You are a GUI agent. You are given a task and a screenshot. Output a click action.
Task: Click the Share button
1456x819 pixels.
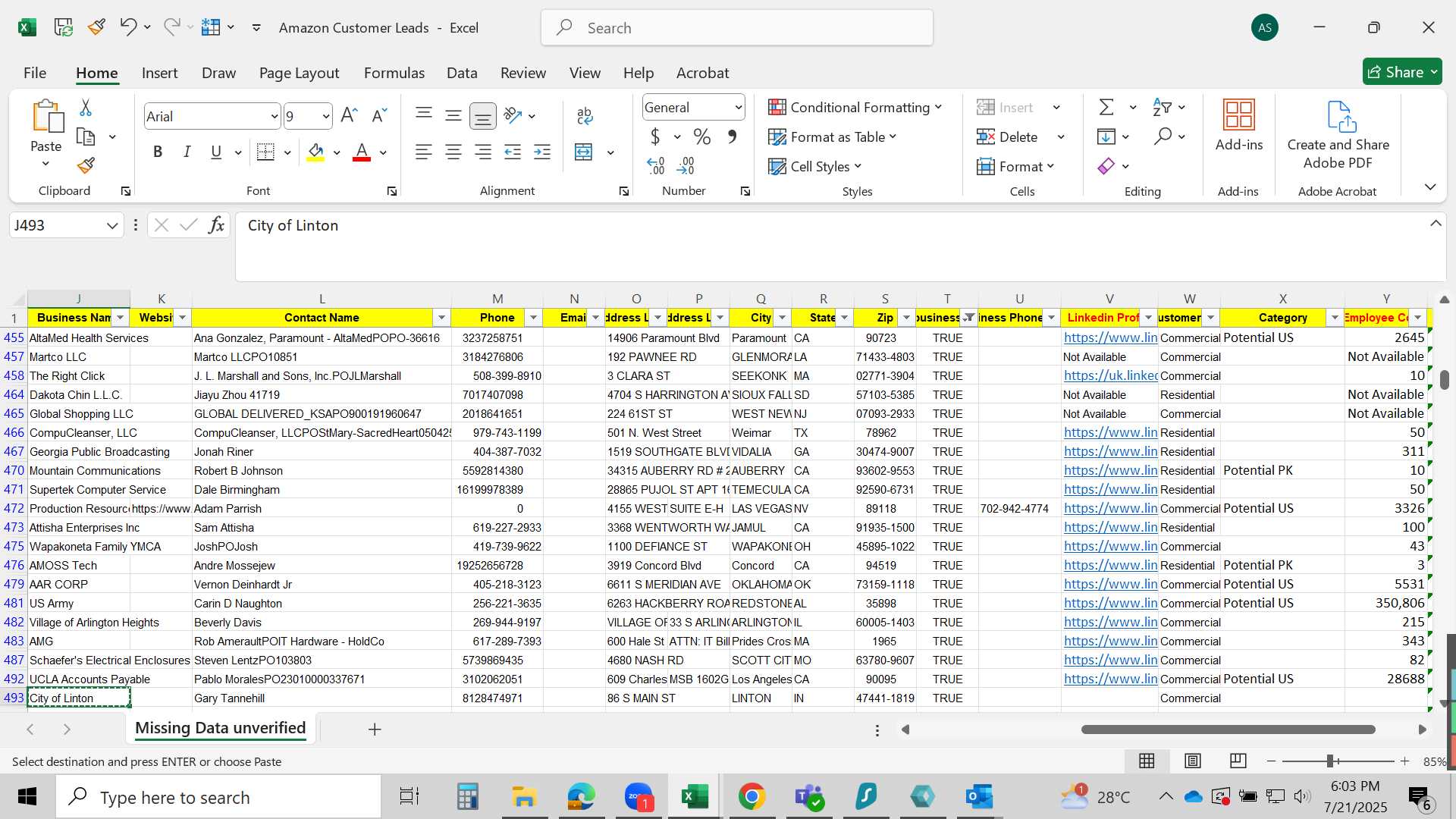coord(1402,72)
